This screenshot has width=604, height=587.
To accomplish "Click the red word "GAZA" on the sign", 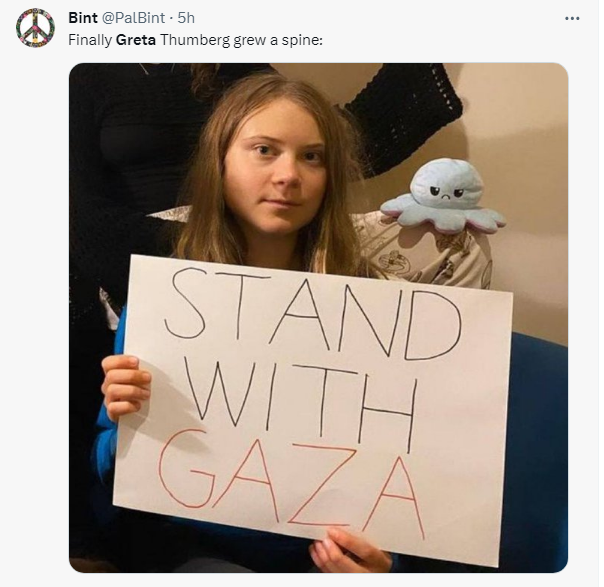I will coord(291,485).
